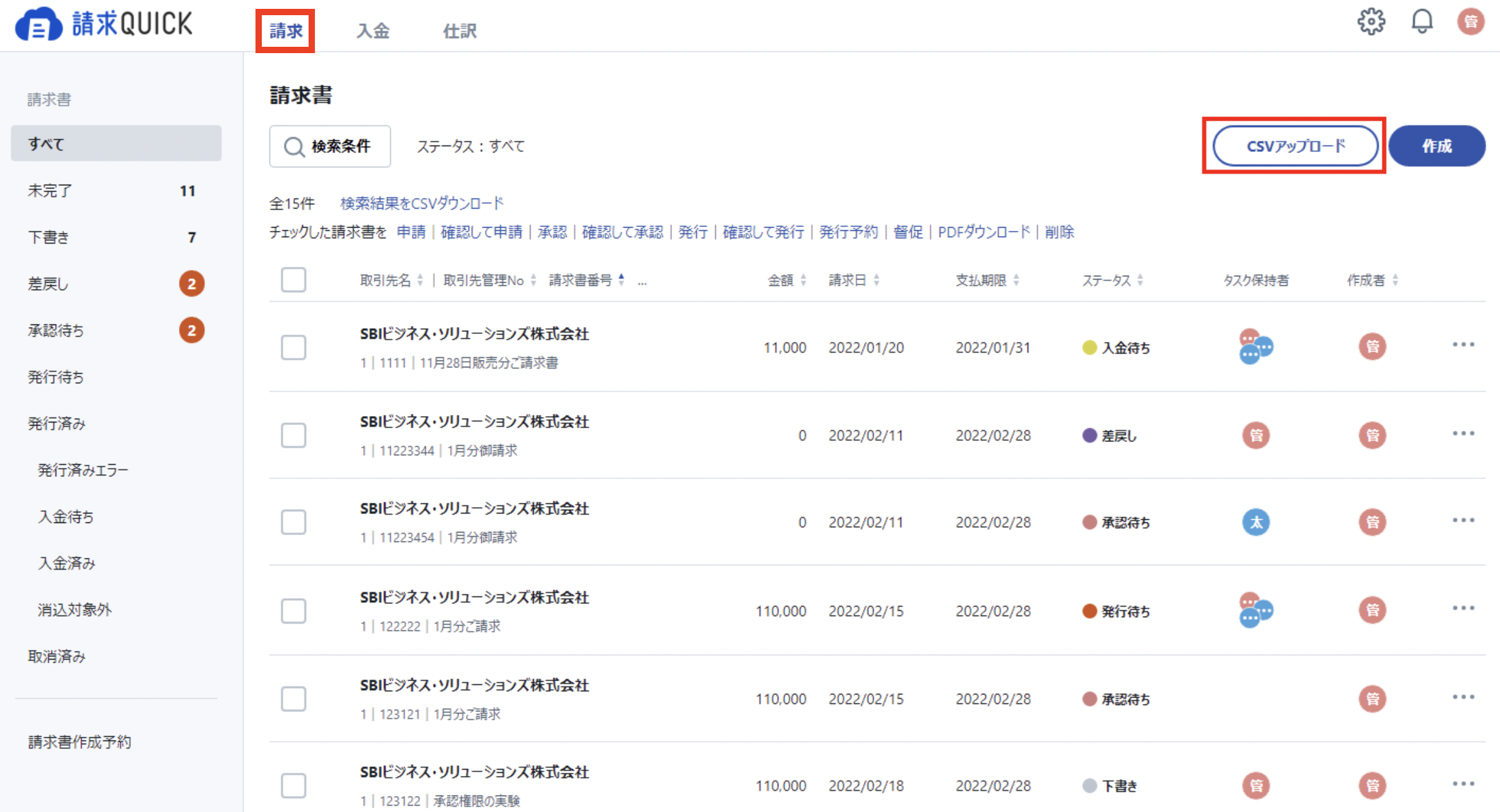The height and width of the screenshot is (812, 1500).
Task: Click creator avatar for invoice 11223454
Action: 1372,522
